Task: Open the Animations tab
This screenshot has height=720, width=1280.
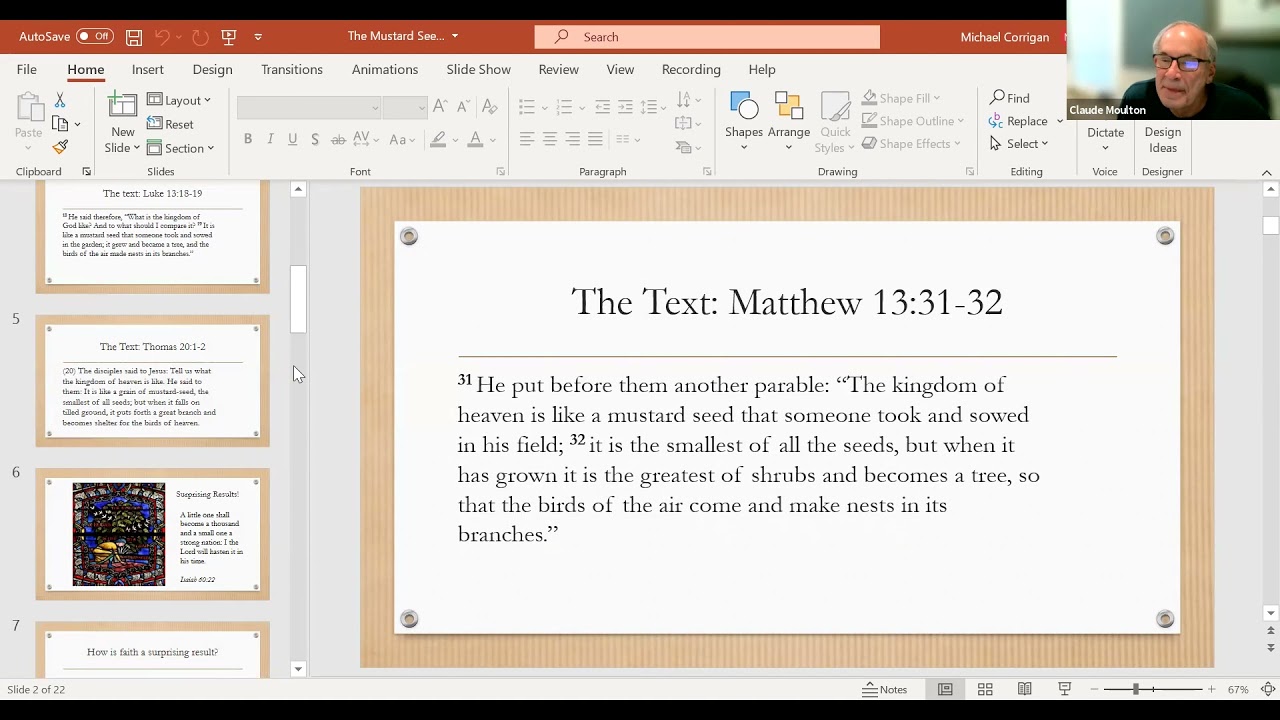Action: pos(385,69)
